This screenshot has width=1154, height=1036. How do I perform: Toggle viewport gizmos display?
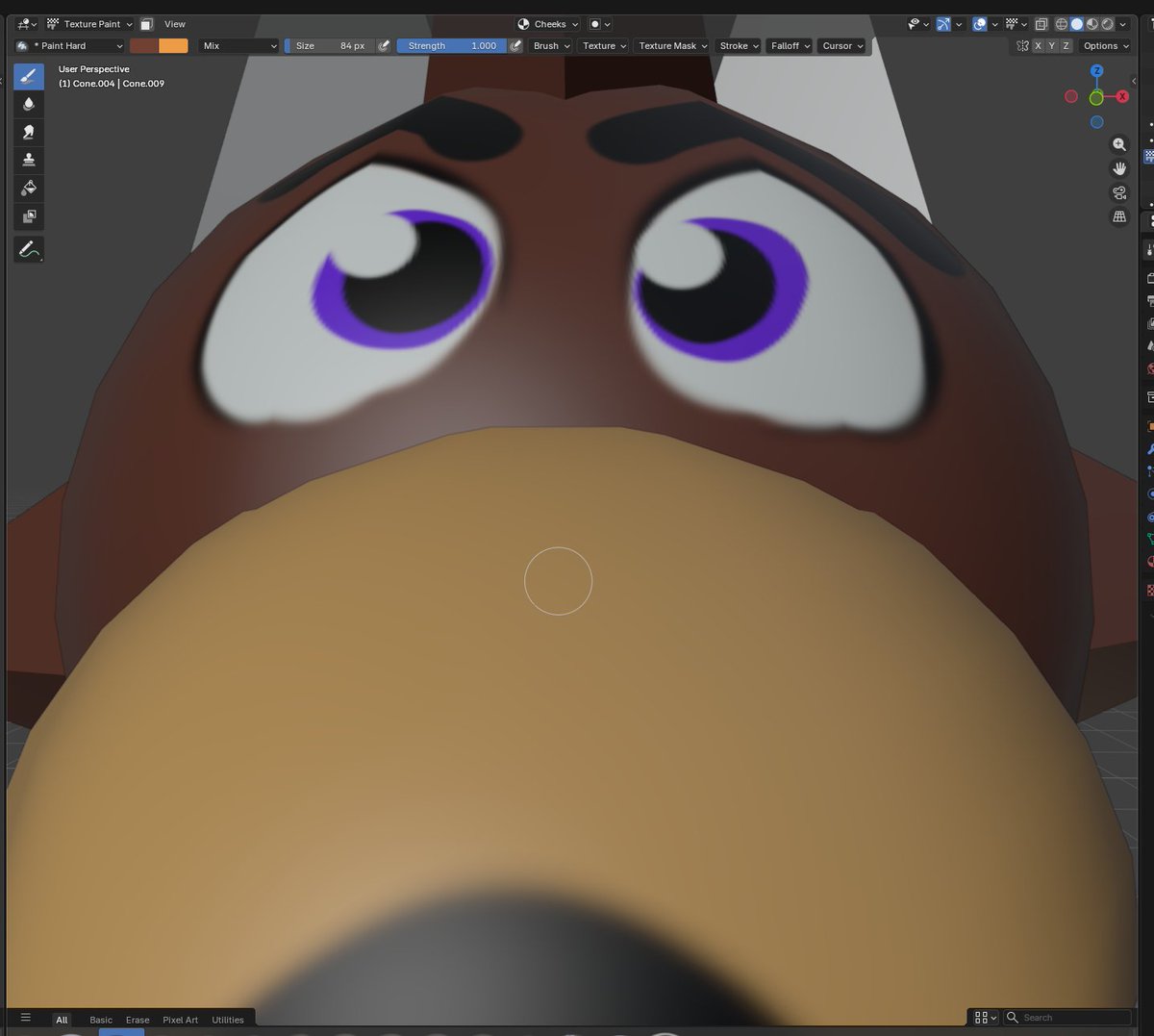tap(943, 24)
